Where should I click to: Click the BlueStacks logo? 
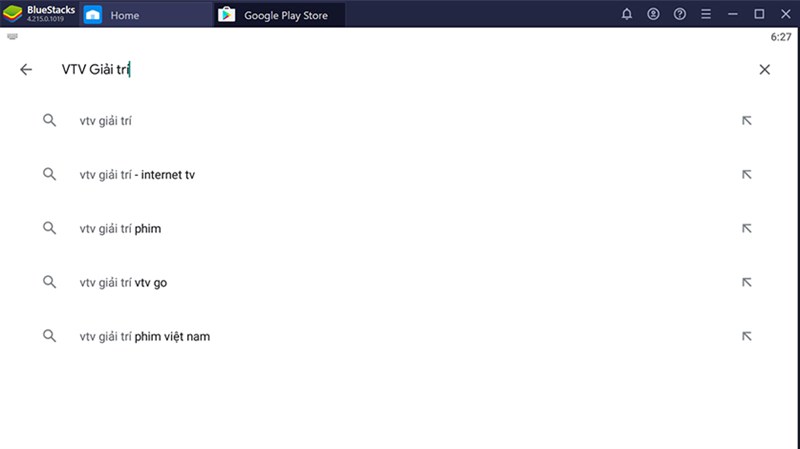[13, 14]
